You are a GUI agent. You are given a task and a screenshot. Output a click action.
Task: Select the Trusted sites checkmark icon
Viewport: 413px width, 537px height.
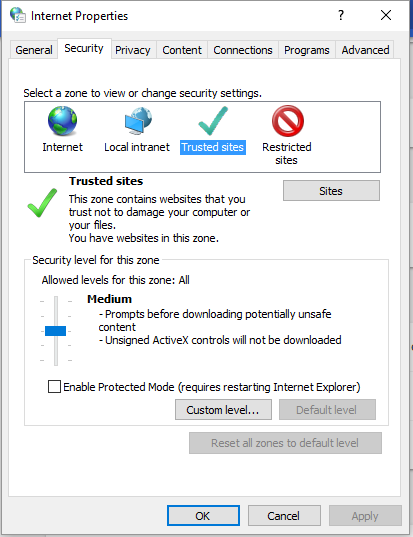point(213,121)
